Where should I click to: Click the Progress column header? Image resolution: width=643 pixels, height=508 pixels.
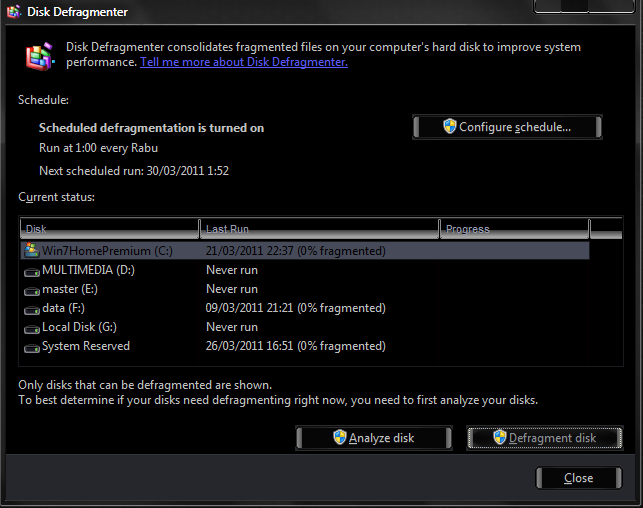pyautogui.click(x=515, y=229)
